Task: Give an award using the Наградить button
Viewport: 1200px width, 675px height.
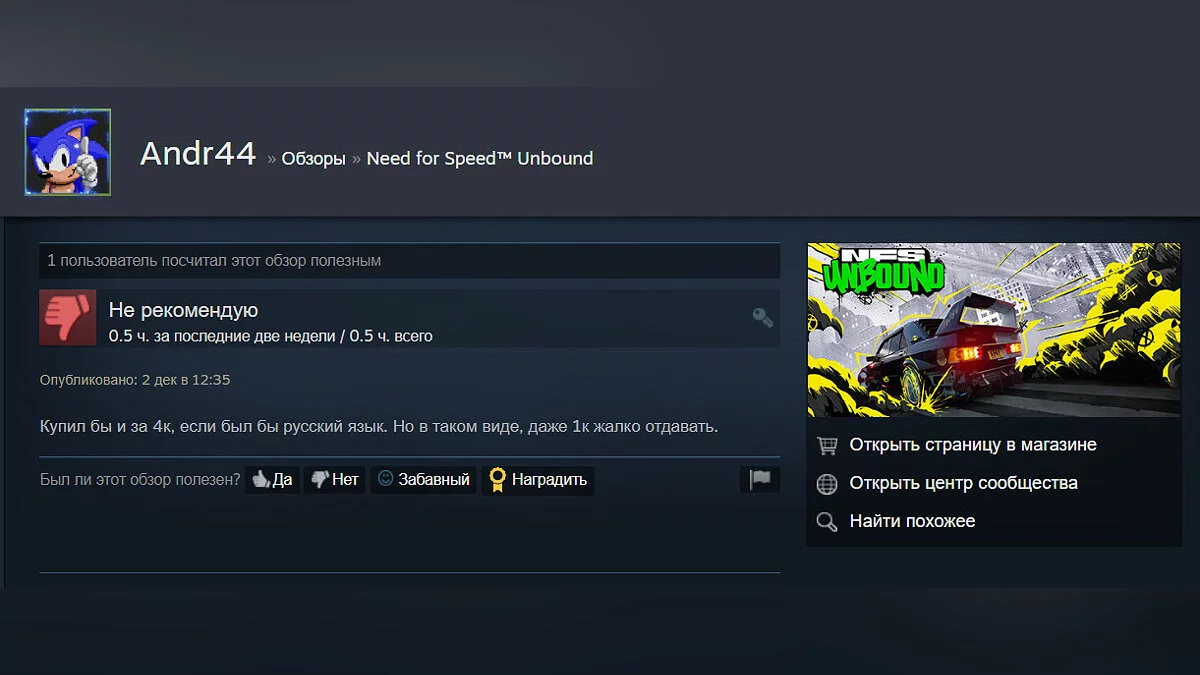Action: click(538, 480)
